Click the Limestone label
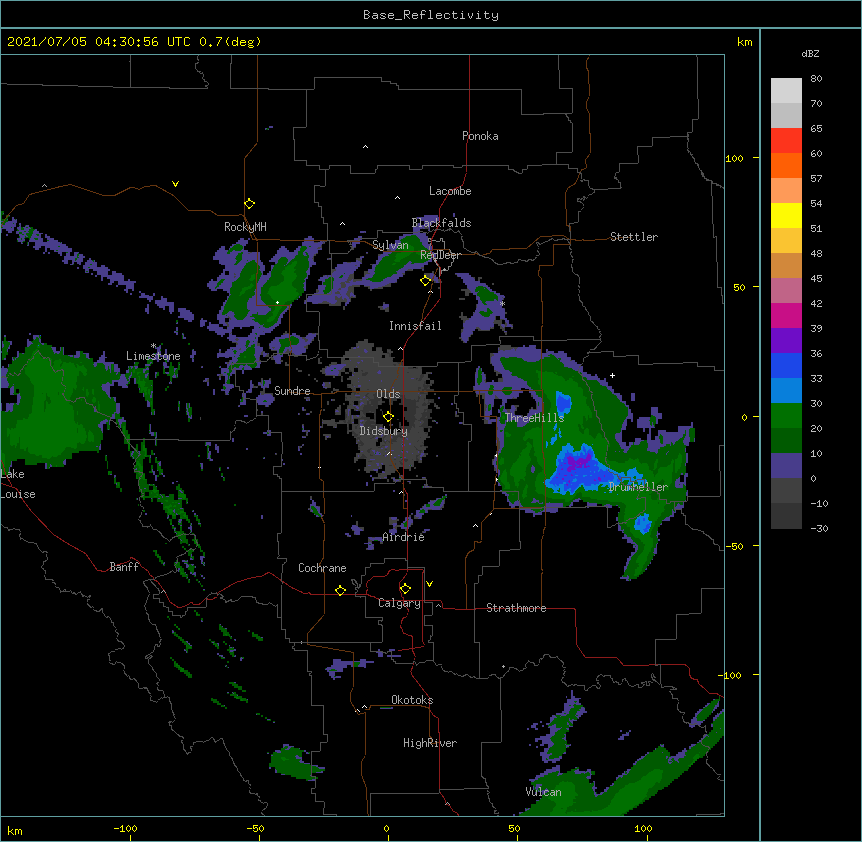Image resolution: width=862 pixels, height=842 pixels. (x=153, y=356)
